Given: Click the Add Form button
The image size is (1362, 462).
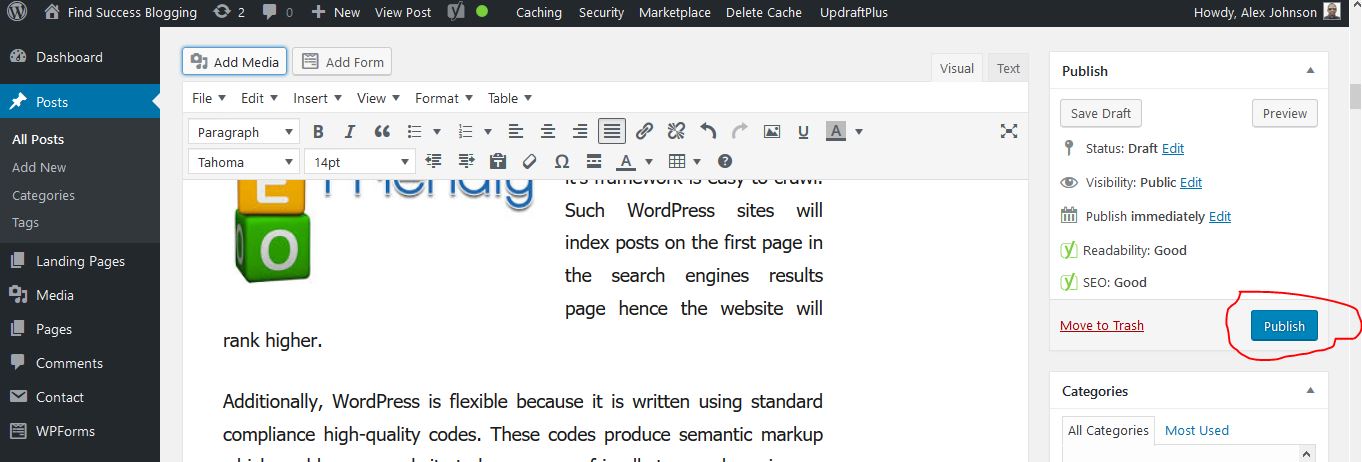Looking at the screenshot, I should (342, 61).
